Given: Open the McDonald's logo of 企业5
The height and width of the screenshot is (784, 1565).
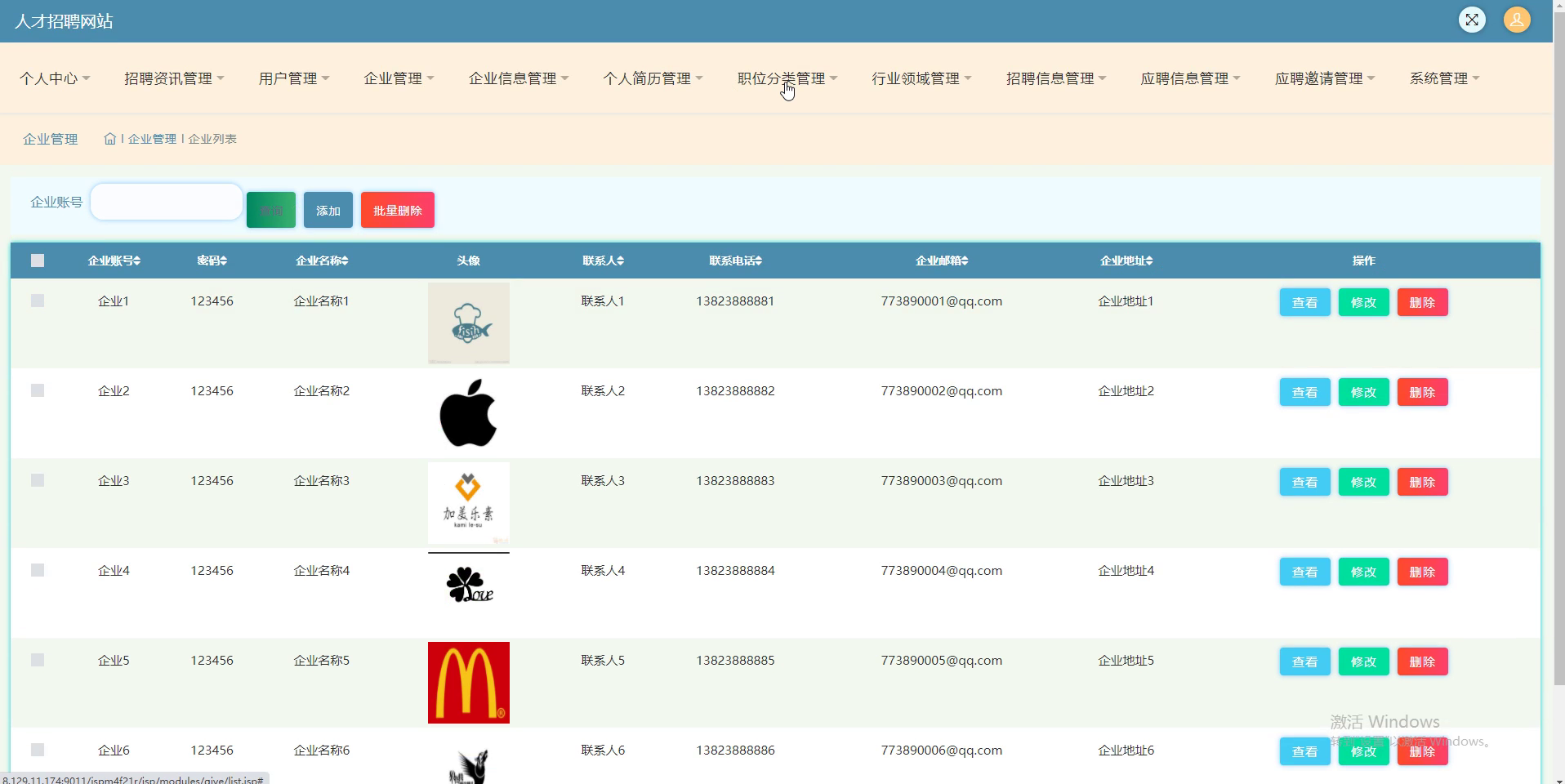Looking at the screenshot, I should click(469, 683).
